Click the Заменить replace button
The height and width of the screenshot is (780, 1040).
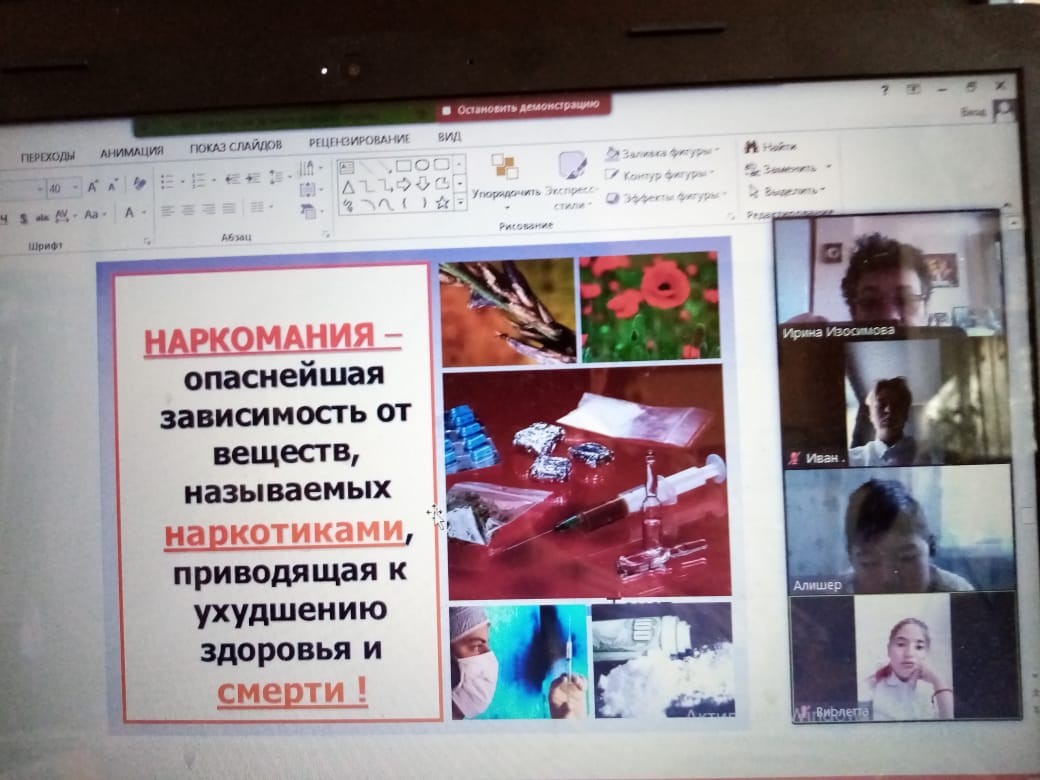pos(788,168)
